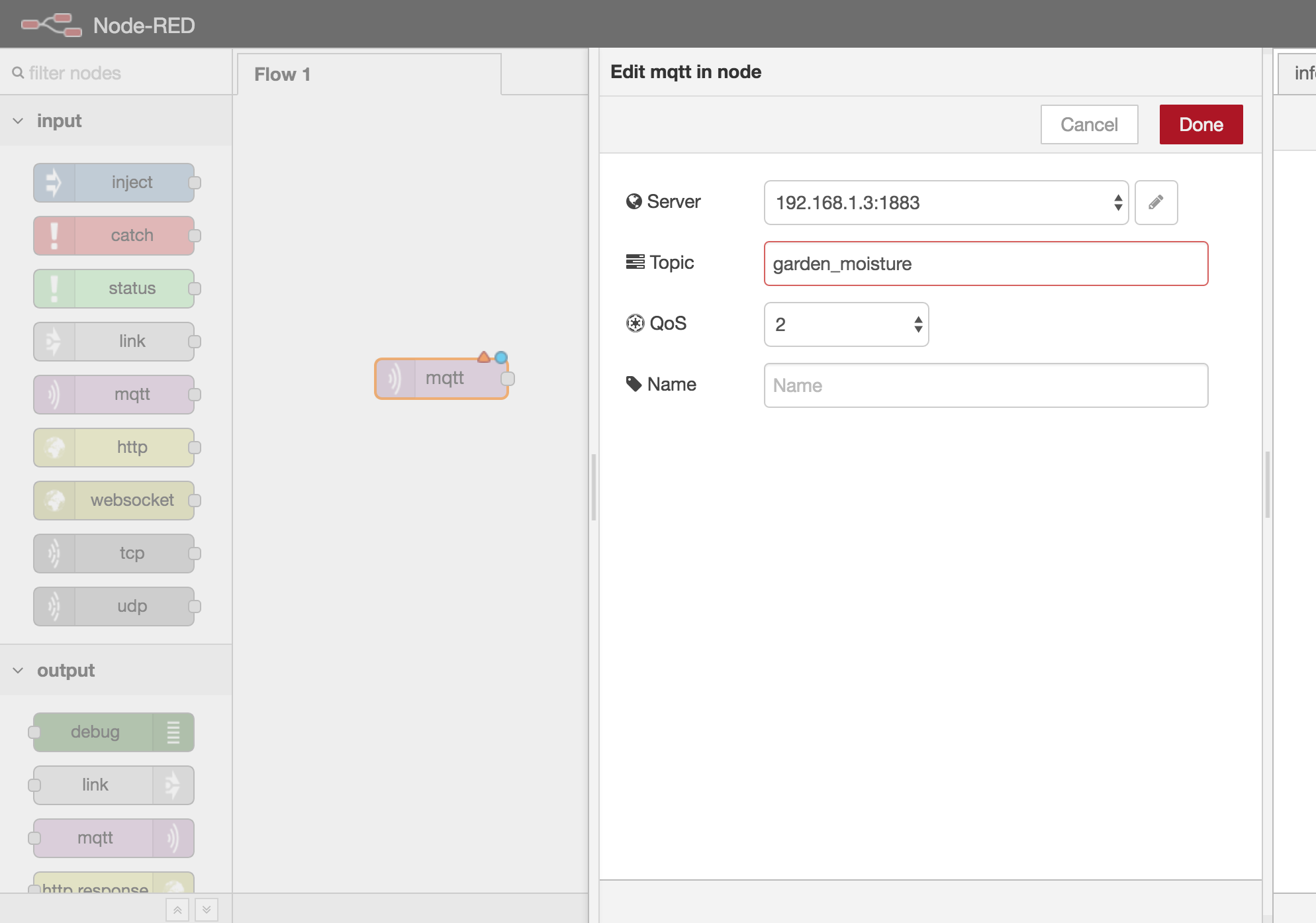Viewport: 1316px width, 923px height.
Task: Click the Topic field with garden_moisture
Action: click(x=986, y=264)
